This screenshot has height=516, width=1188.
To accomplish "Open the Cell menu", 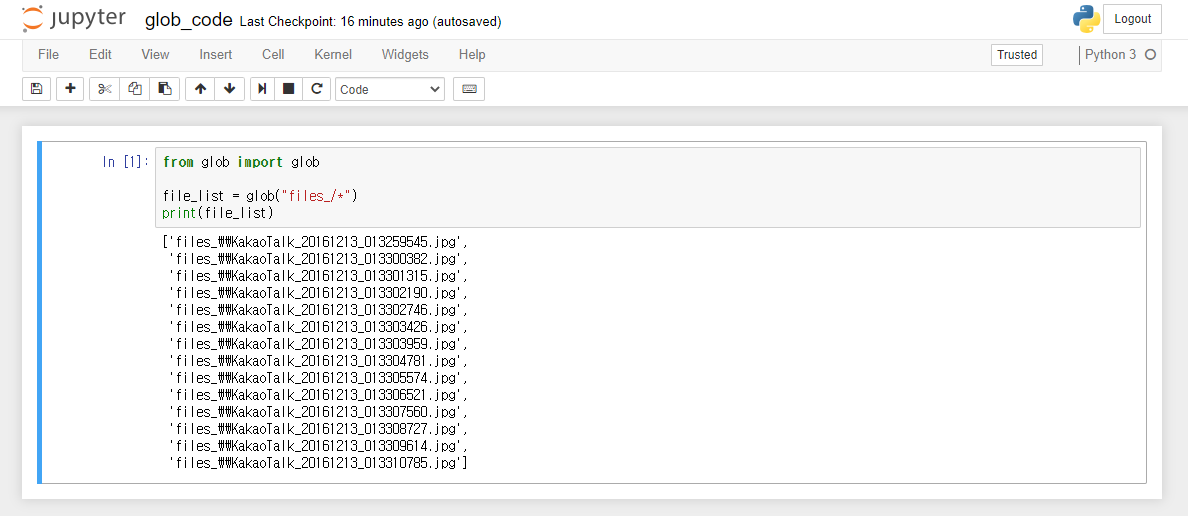I will pos(274,55).
